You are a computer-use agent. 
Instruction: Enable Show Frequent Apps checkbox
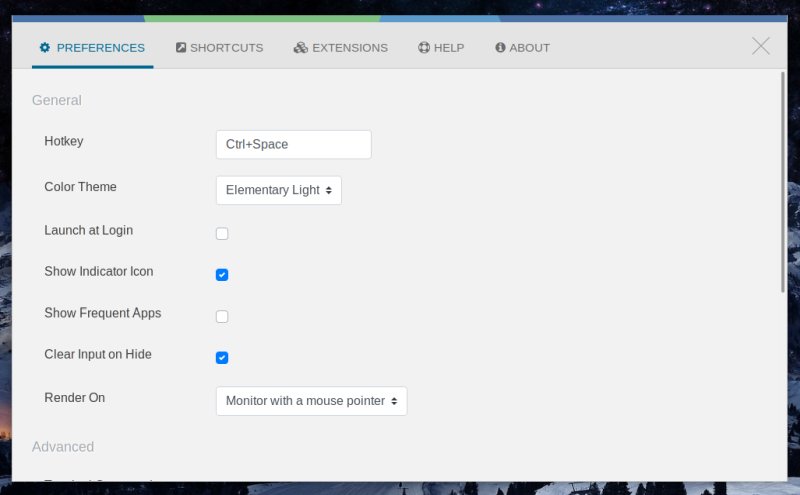click(x=222, y=316)
